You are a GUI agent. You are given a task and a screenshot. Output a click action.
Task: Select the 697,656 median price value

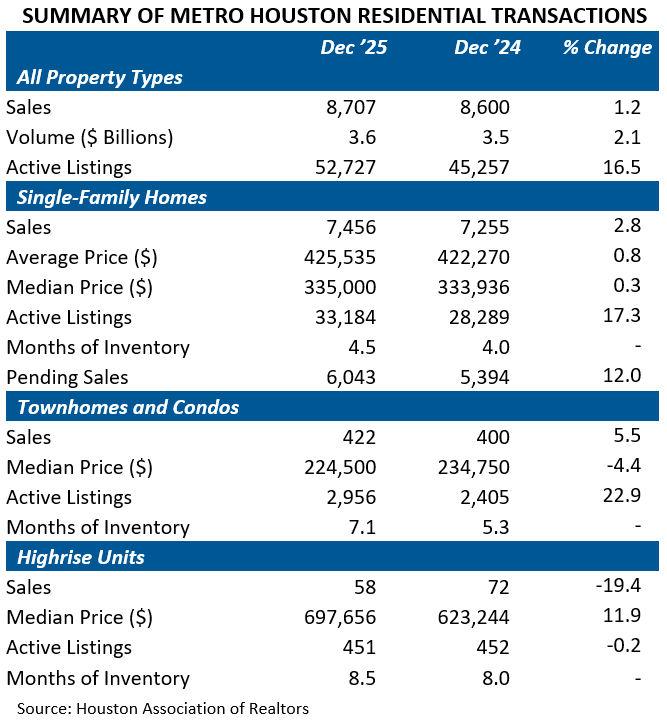coord(341,617)
